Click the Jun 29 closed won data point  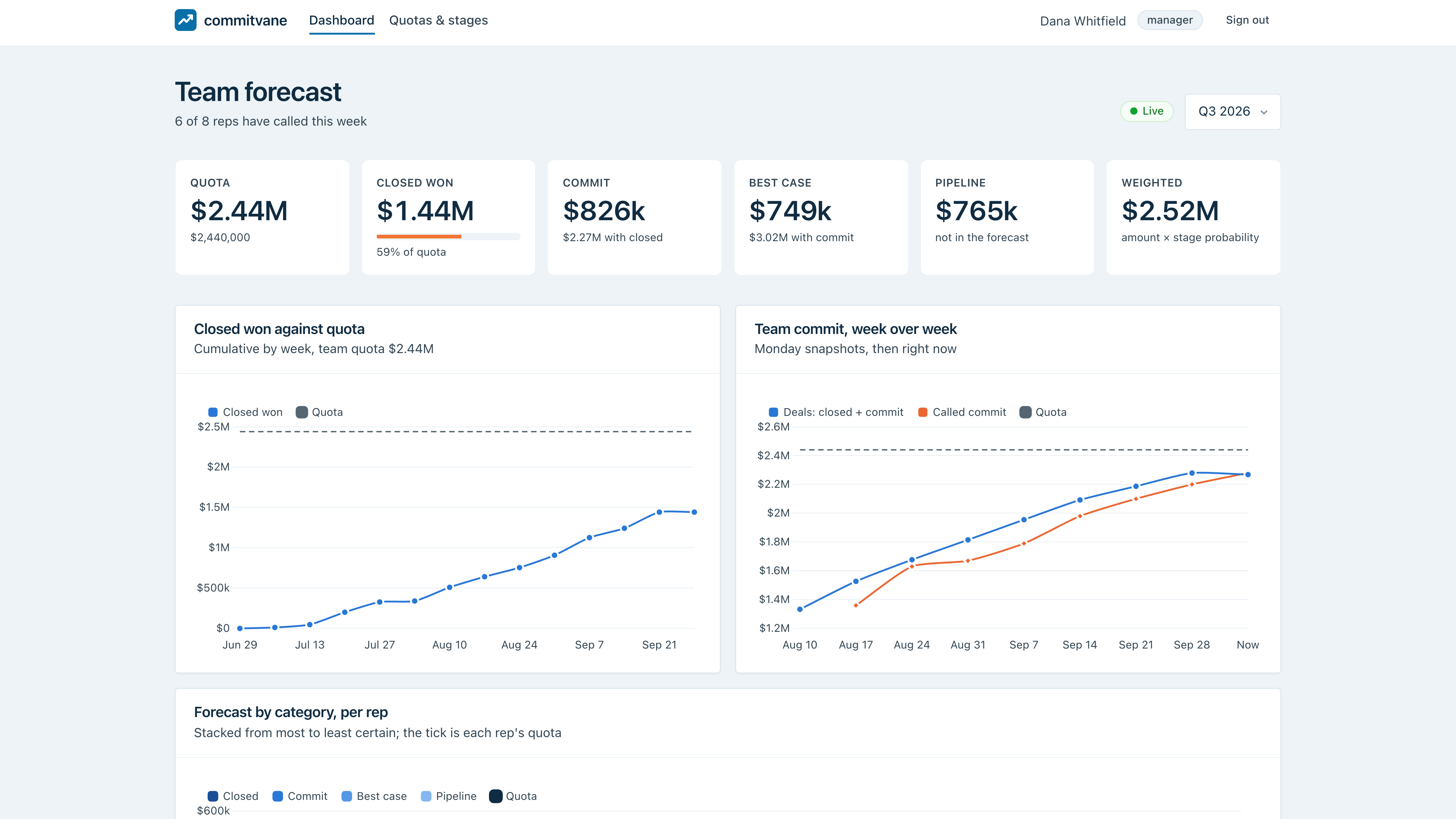click(x=240, y=629)
